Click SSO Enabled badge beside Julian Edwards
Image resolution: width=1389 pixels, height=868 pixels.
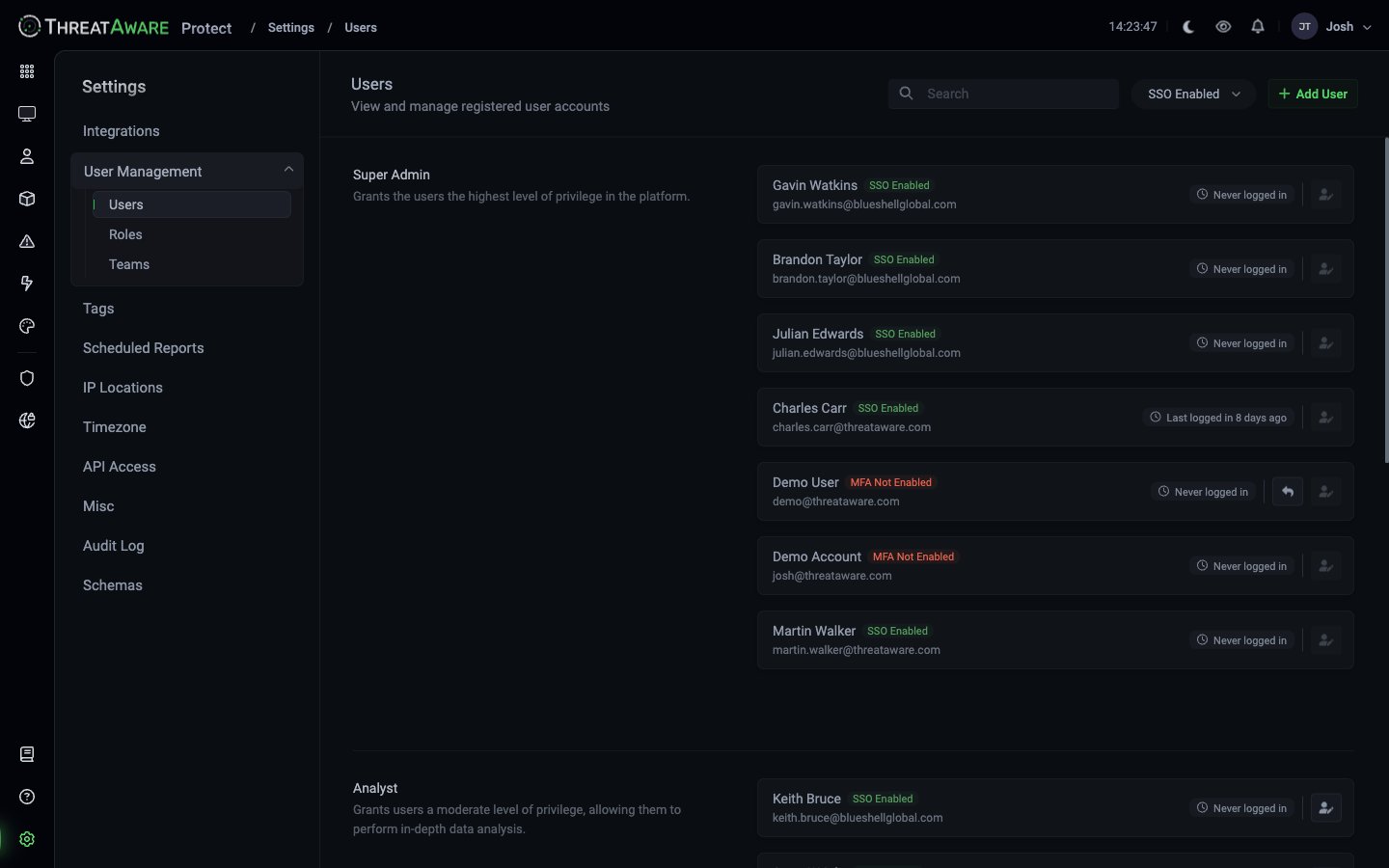point(906,334)
